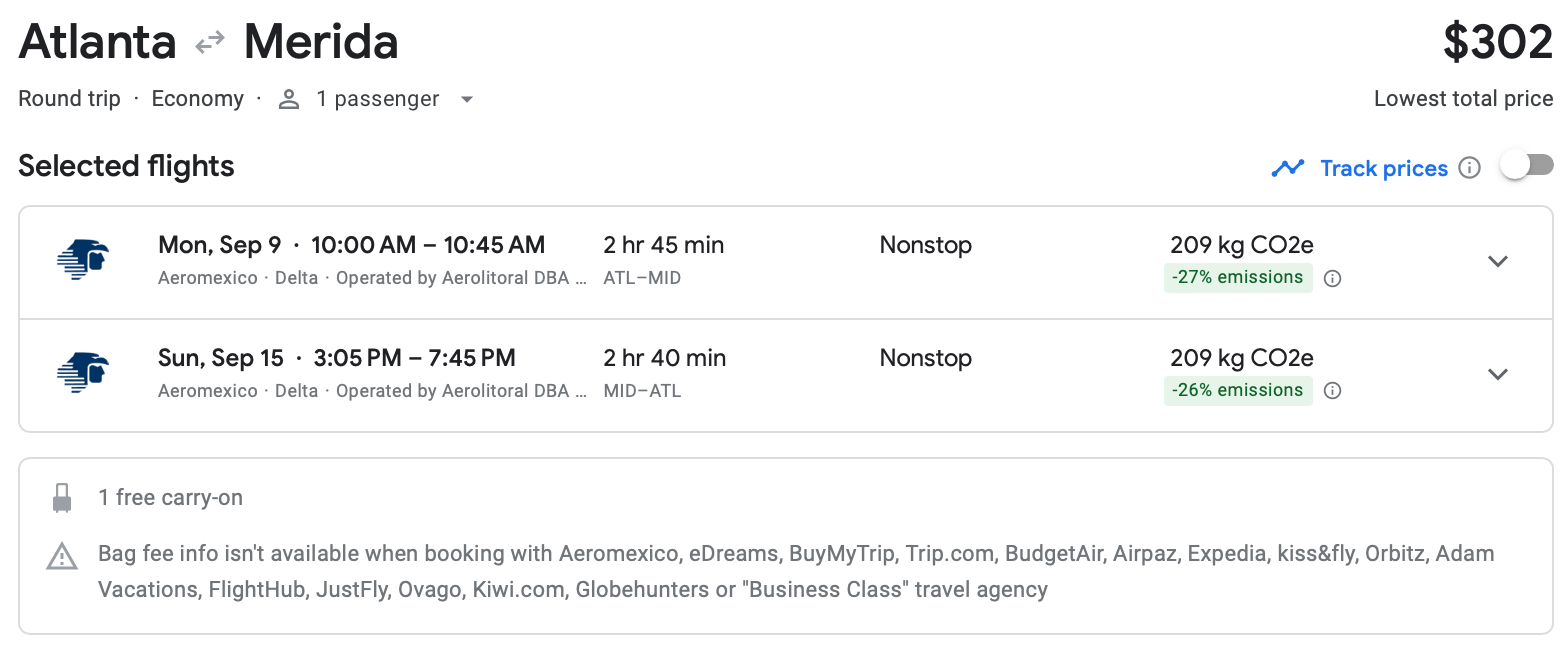Click the -26% emissions badge
This screenshot has width=1566, height=646.
pyautogui.click(x=1236, y=390)
